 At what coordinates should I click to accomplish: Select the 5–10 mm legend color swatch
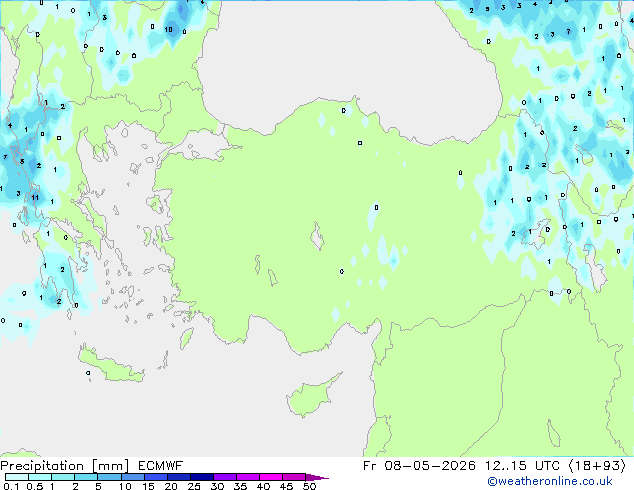(x=109, y=477)
